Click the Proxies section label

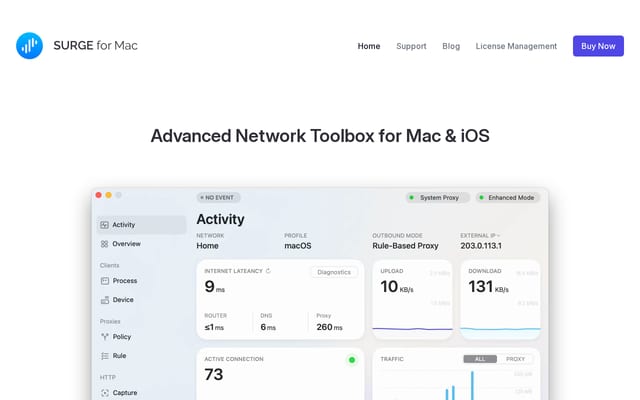110,321
